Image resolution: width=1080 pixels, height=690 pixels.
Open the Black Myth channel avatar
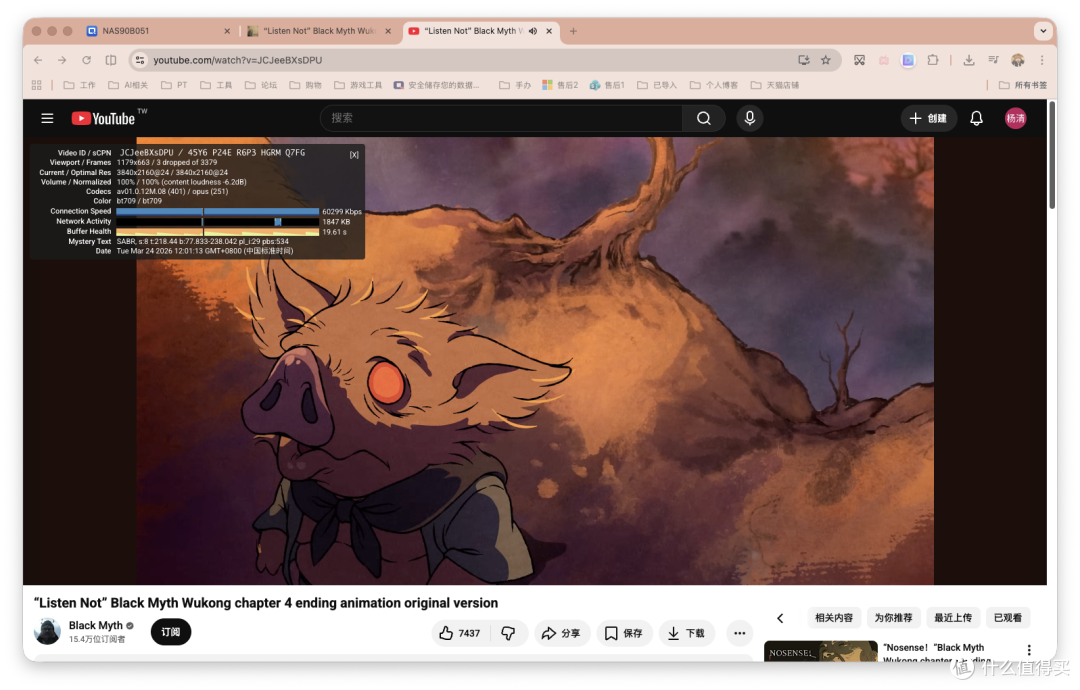pyautogui.click(x=48, y=631)
